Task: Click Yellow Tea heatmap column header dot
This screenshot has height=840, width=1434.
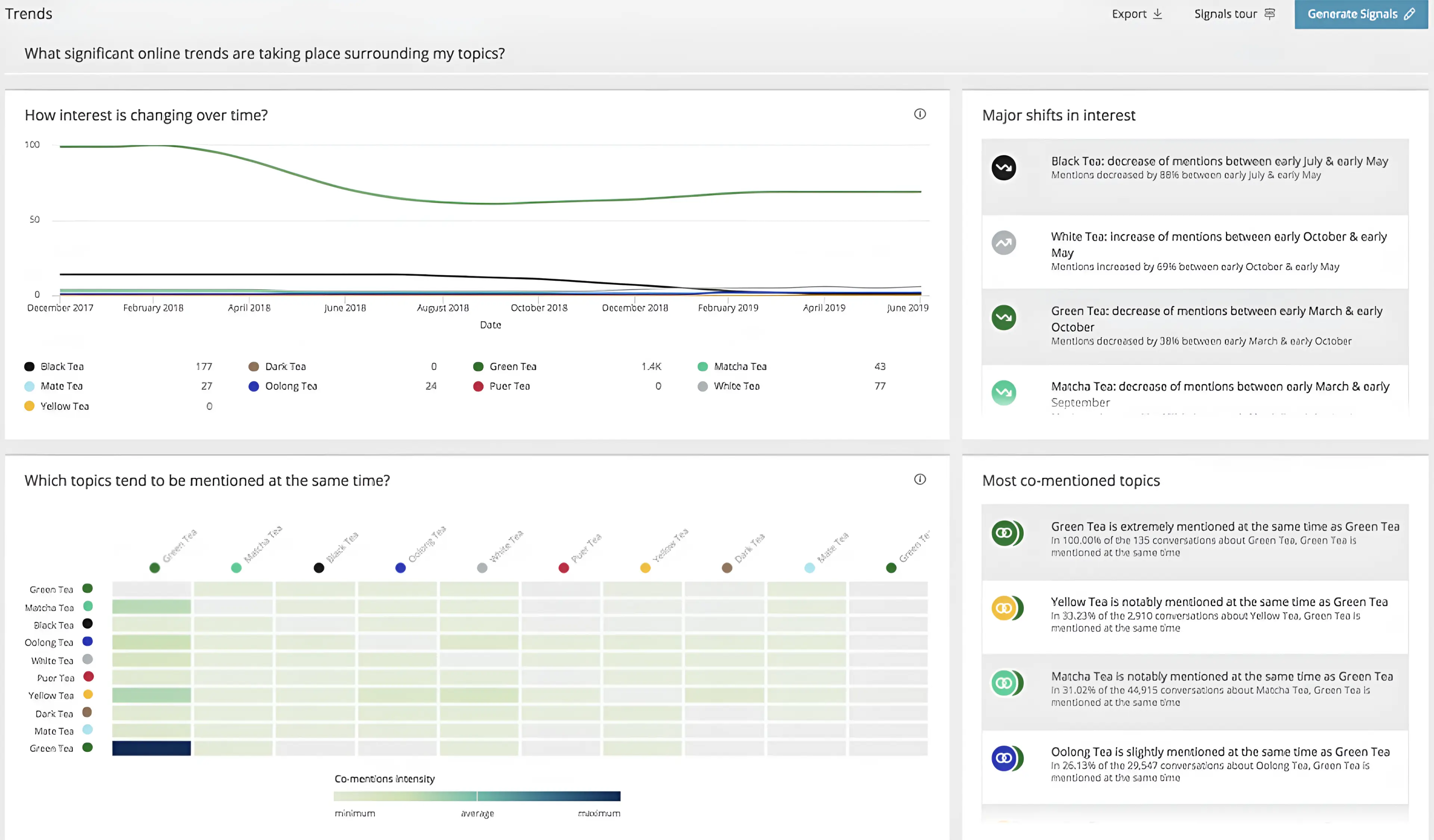Action: (645, 567)
